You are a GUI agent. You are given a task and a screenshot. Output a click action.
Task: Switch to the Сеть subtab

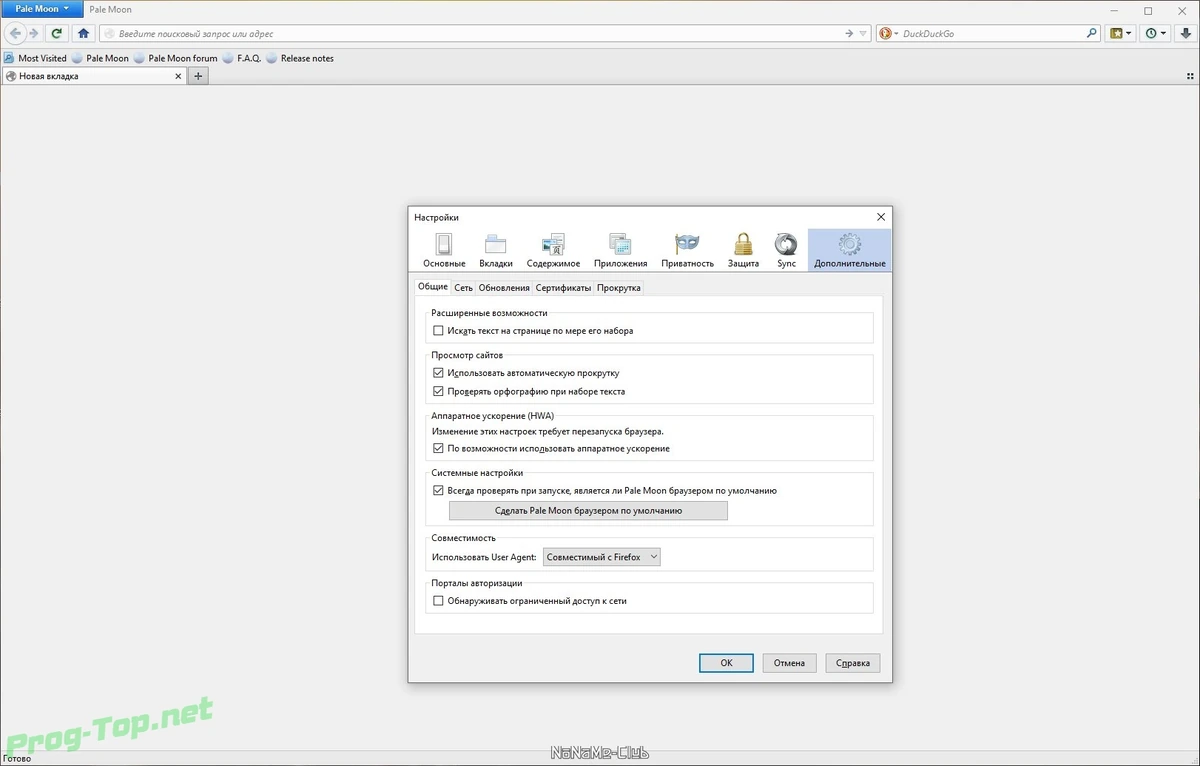click(463, 288)
